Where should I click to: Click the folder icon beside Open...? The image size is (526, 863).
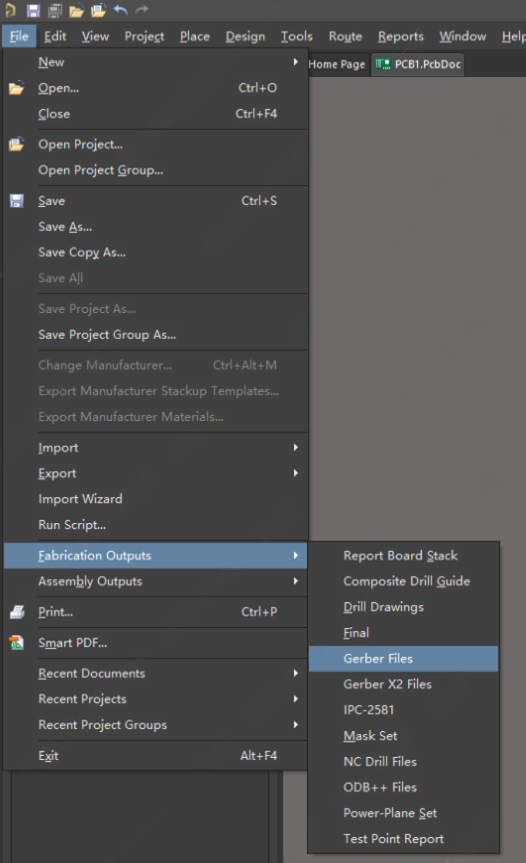pyautogui.click(x=17, y=88)
